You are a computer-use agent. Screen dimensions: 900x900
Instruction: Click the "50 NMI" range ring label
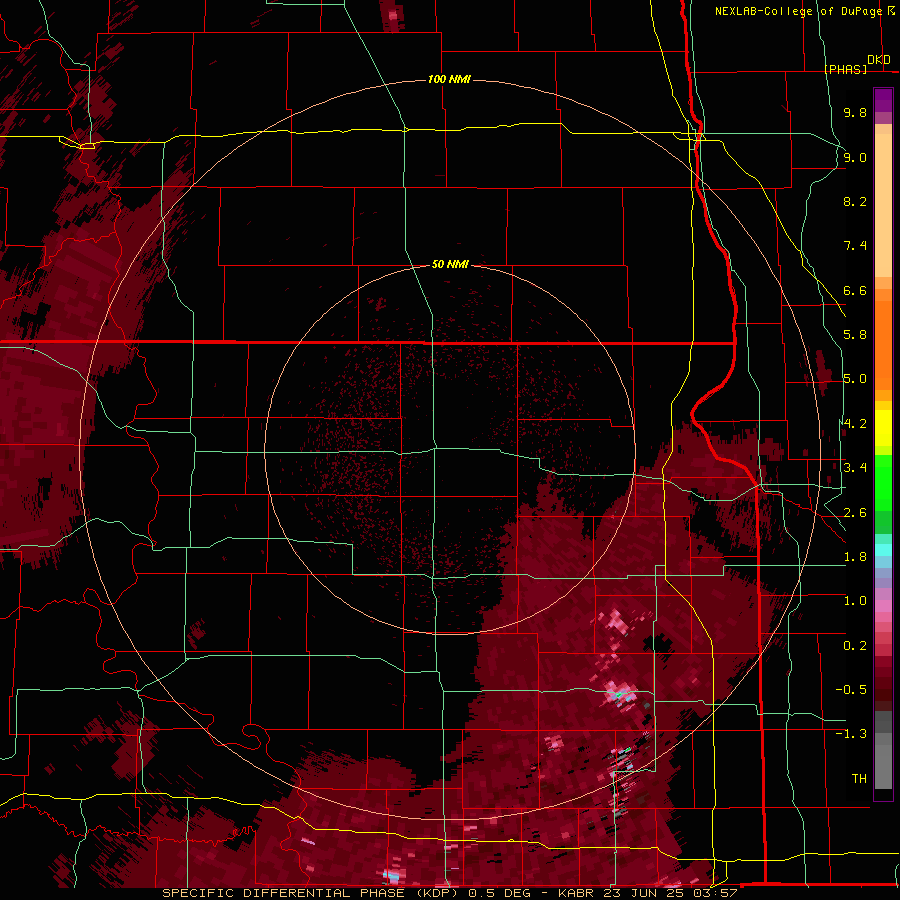click(x=450, y=264)
